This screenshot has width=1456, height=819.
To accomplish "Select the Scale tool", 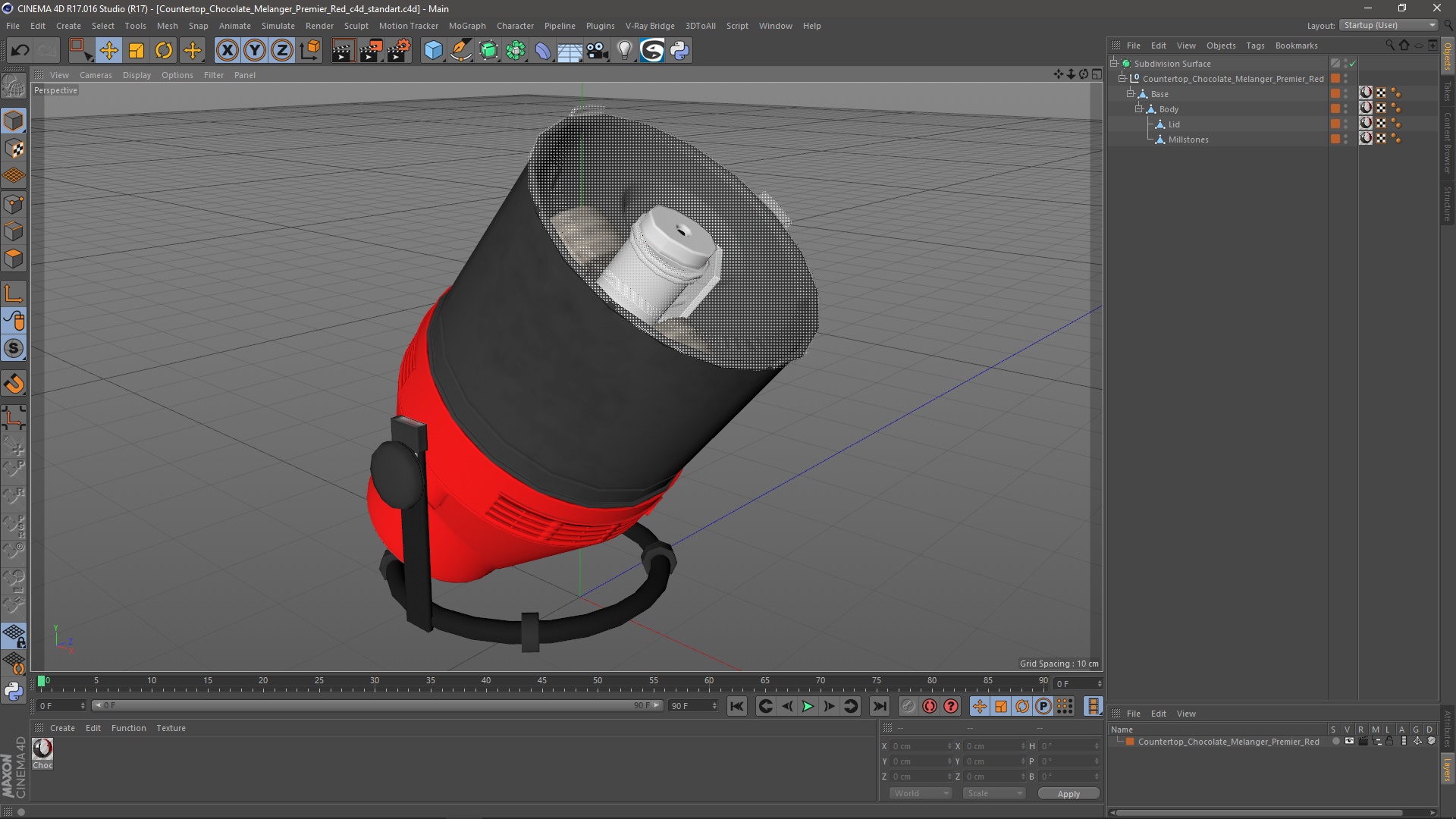I will pyautogui.click(x=136, y=50).
